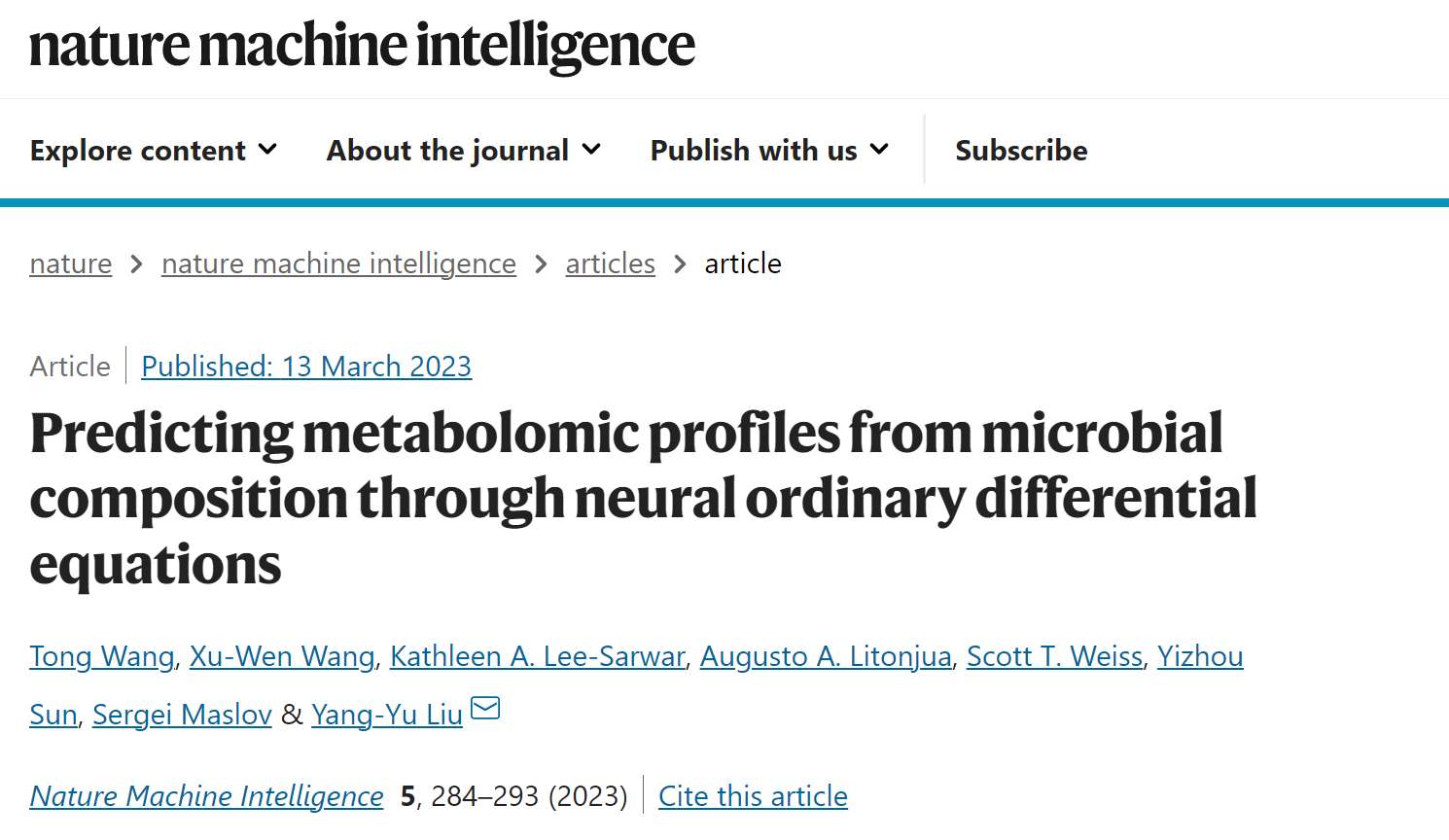The height and width of the screenshot is (840, 1449).
Task: Open author profile for Tong Wang
Action: (101, 656)
